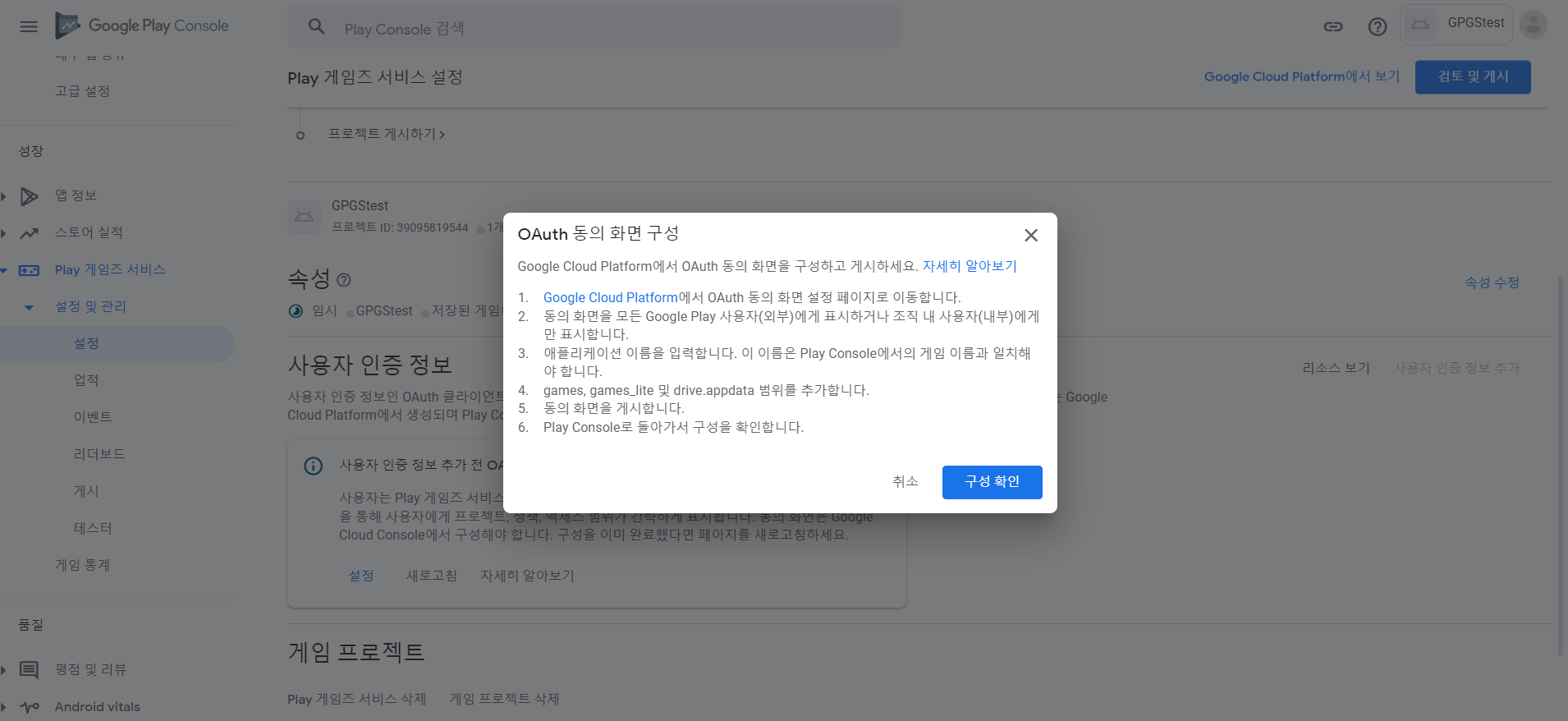Image resolution: width=1568 pixels, height=721 pixels.
Task: Click the Android vitals pulse icon
Action: [x=30, y=707]
